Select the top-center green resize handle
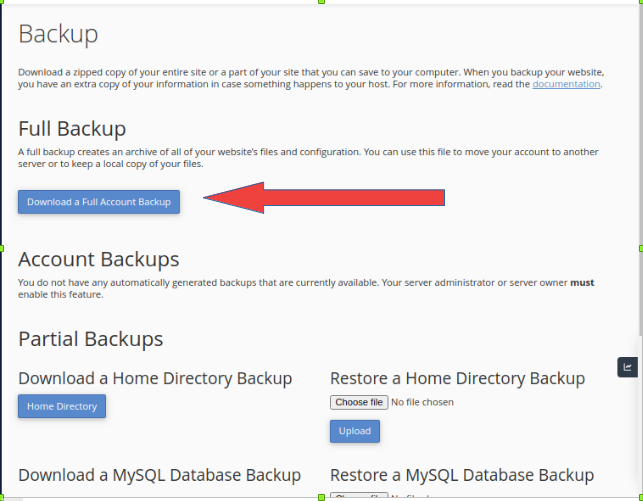The image size is (643, 501). [x=321, y=2]
